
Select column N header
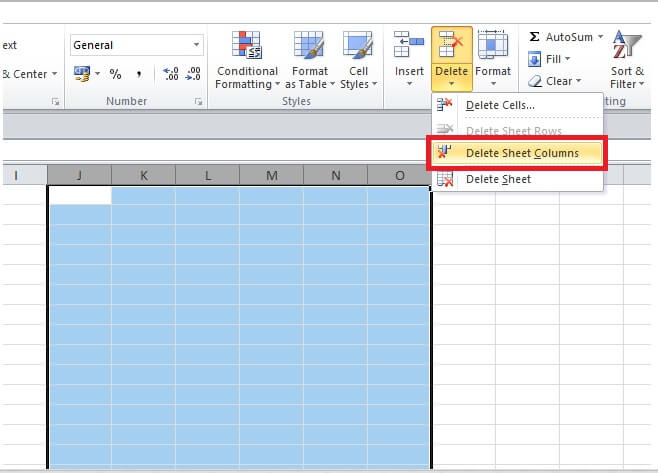(335, 175)
